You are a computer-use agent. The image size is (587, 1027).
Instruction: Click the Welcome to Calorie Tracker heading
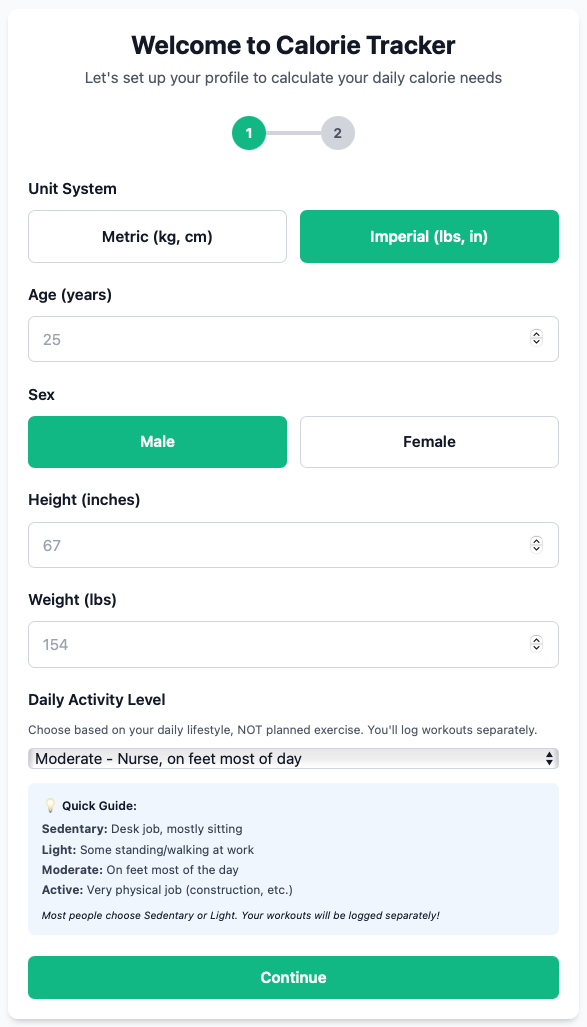293,45
